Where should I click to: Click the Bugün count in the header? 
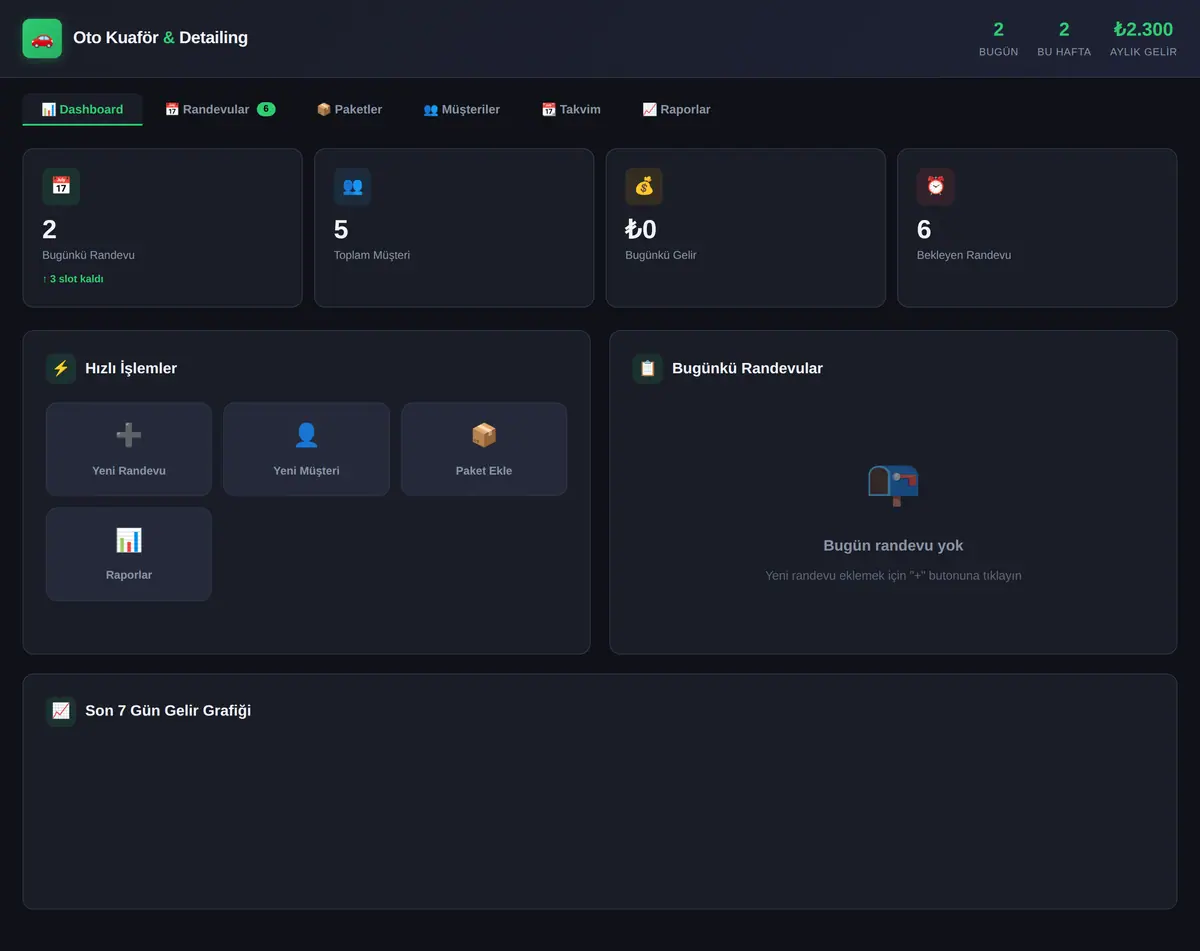(x=998, y=30)
